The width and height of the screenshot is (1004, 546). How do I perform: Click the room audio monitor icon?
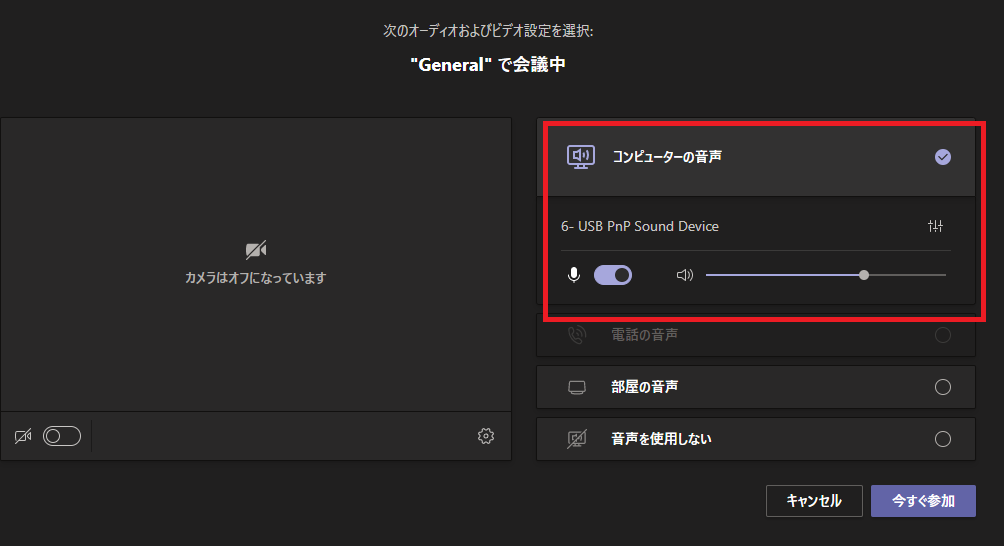[577, 387]
